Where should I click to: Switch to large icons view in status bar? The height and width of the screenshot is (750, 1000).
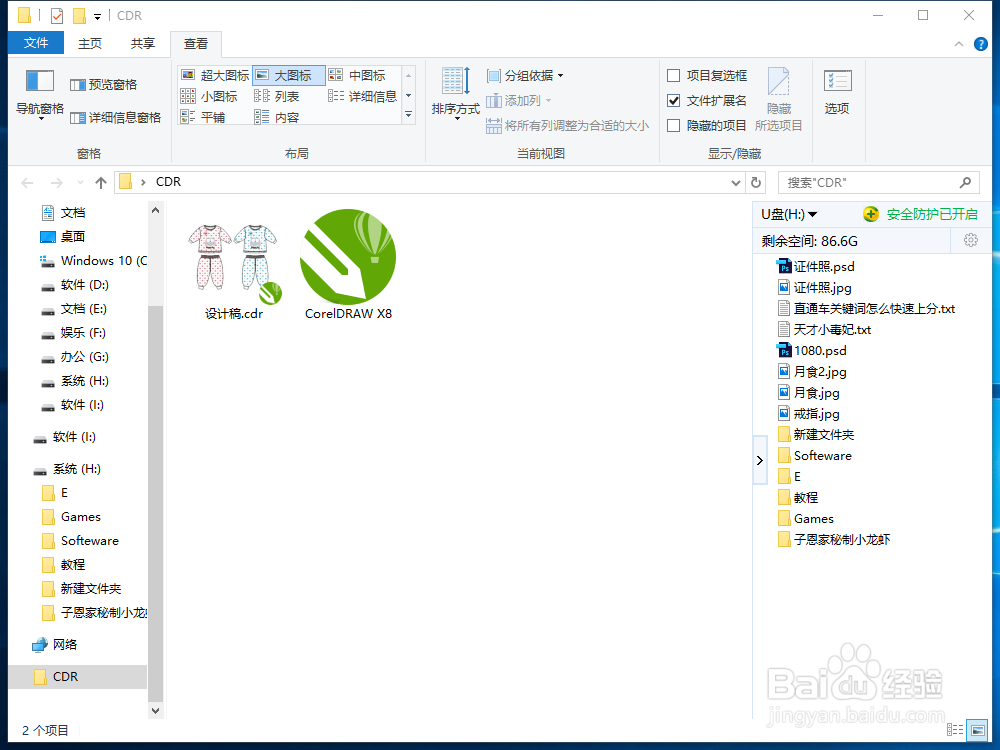pyautogui.click(x=976, y=729)
